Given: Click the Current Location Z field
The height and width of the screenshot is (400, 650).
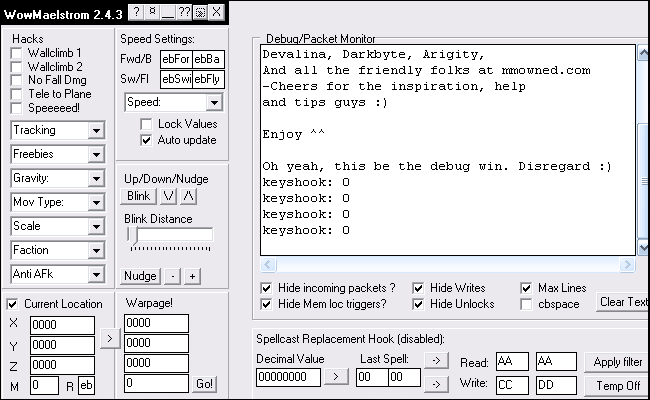Looking at the screenshot, I should coord(62,365).
